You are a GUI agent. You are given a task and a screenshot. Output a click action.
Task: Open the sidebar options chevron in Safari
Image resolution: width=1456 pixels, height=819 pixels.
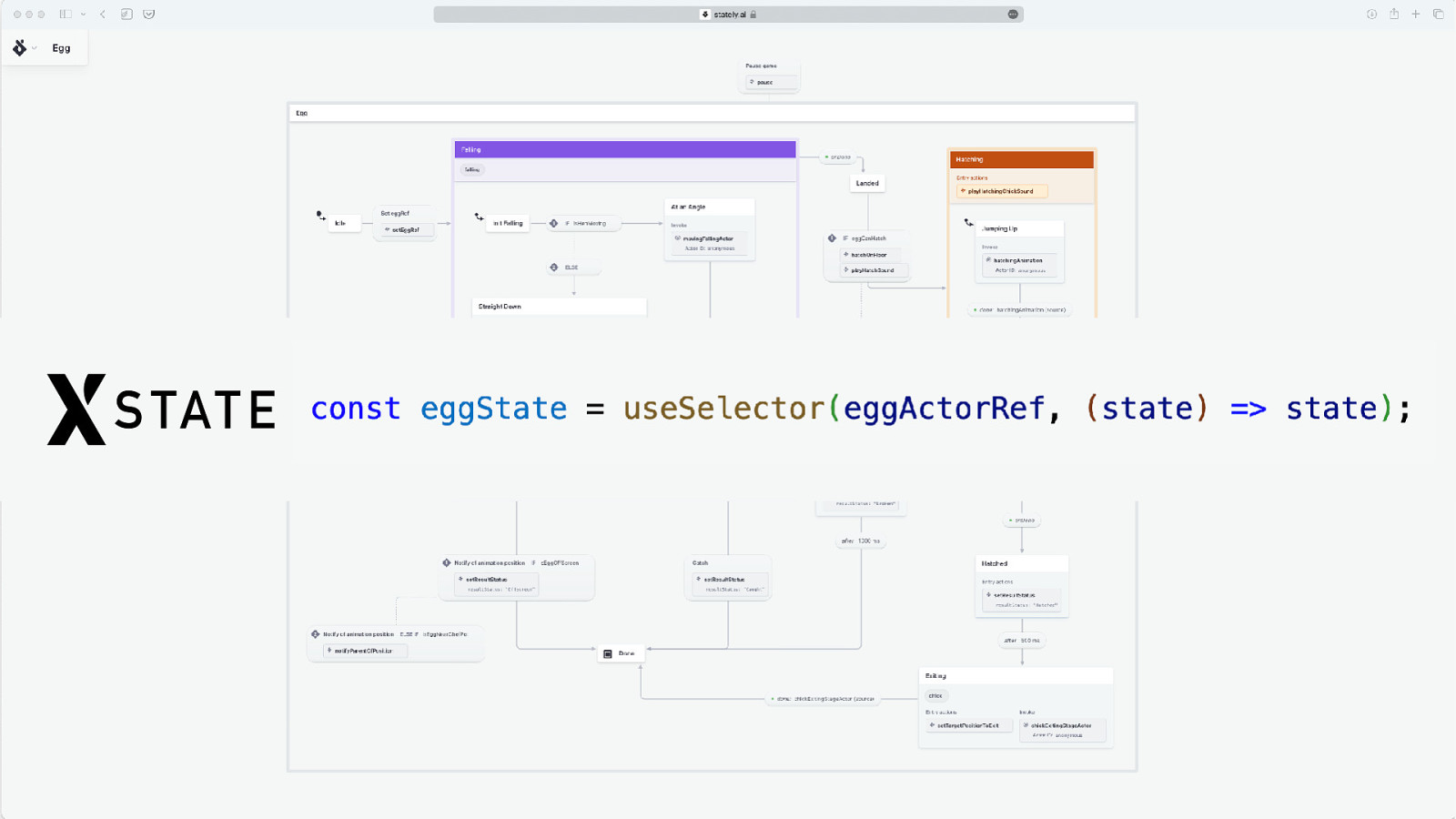[83, 15]
